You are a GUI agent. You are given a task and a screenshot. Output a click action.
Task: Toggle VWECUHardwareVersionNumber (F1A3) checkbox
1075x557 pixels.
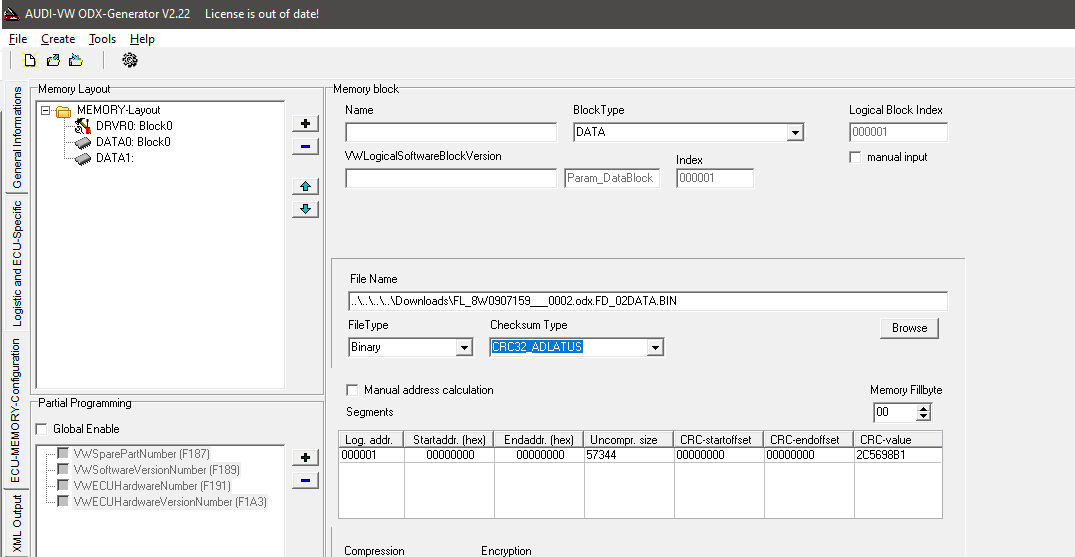point(62,501)
